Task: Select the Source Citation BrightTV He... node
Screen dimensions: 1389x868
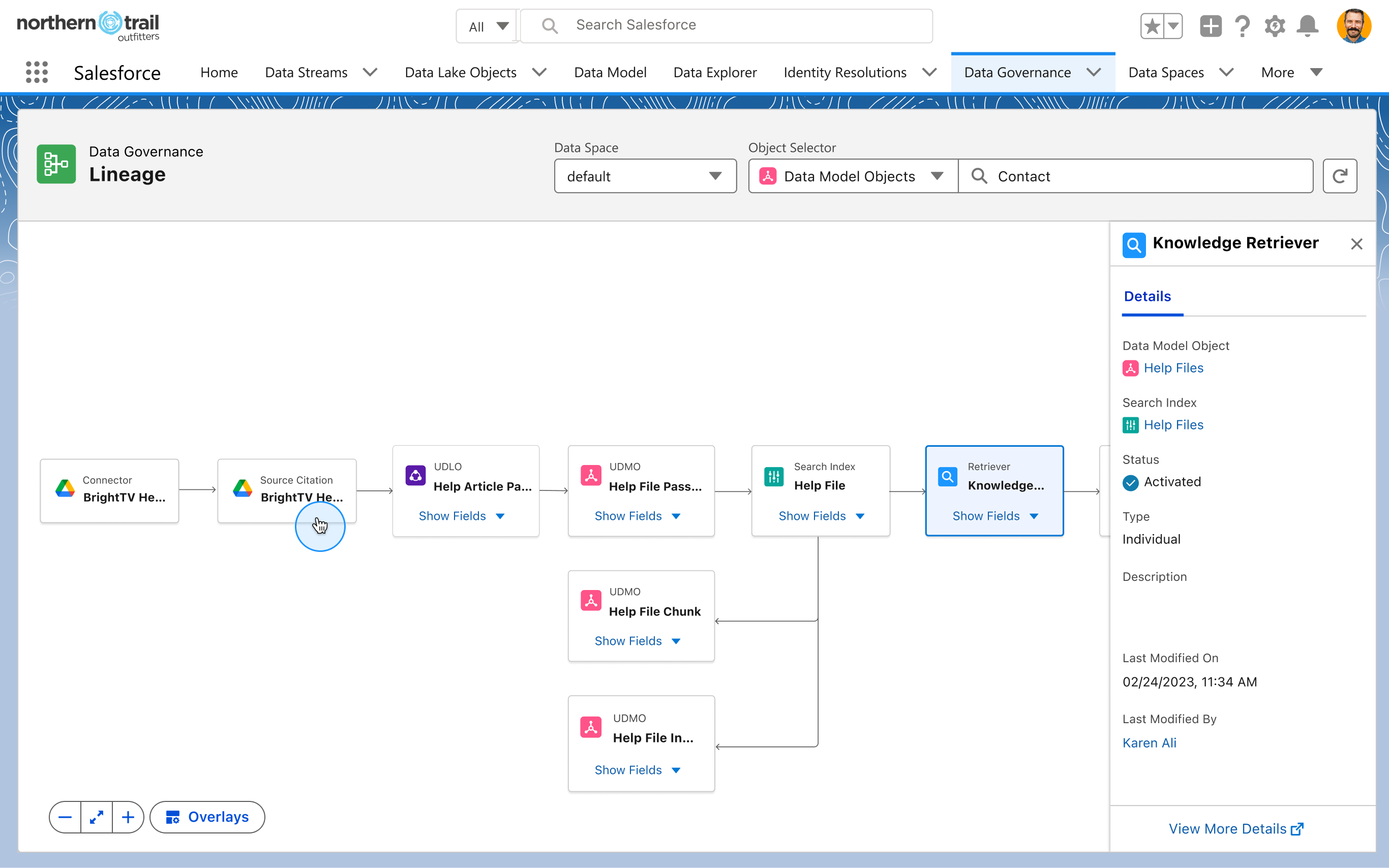Action: pyautogui.click(x=287, y=491)
